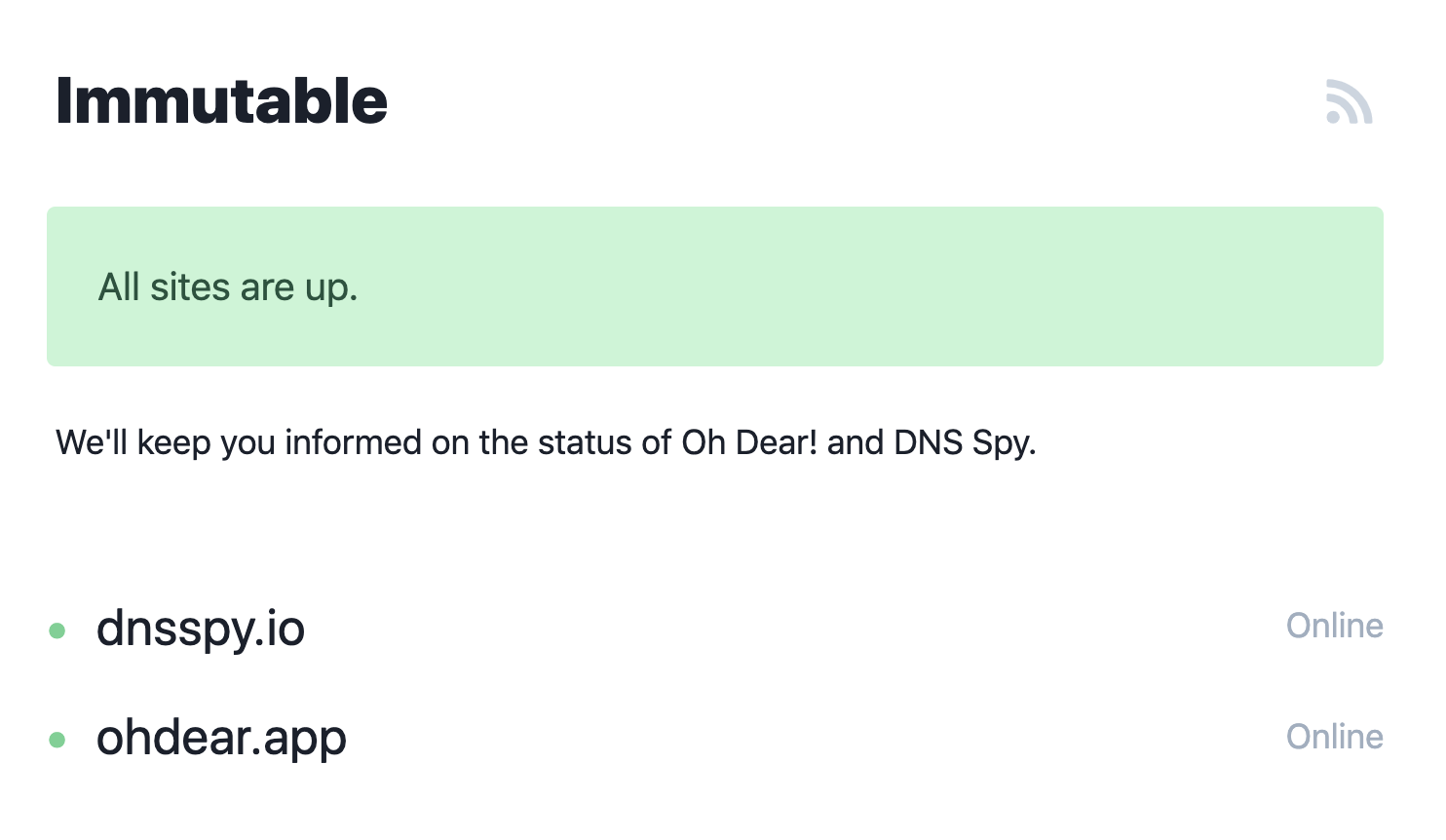Open the RSS feed icon

1349,102
